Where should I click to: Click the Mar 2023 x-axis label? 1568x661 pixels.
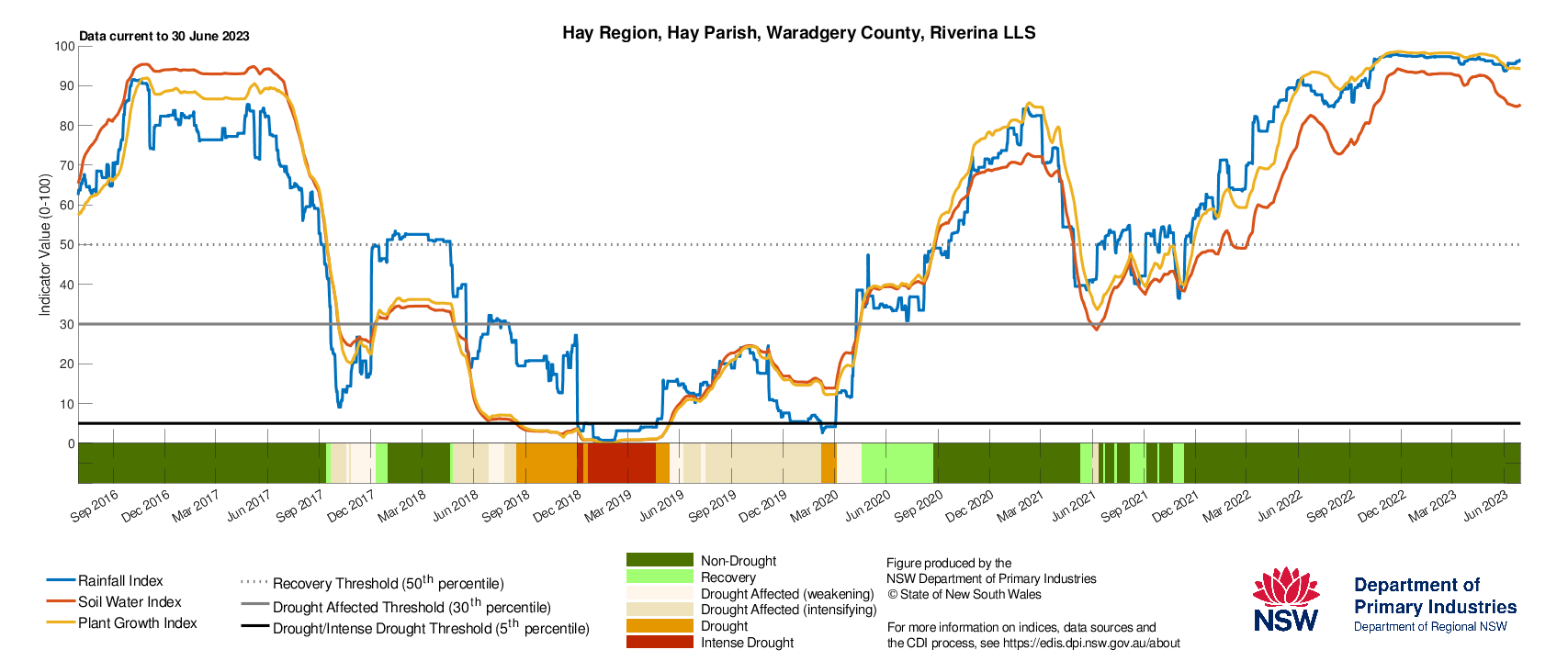tap(1432, 506)
